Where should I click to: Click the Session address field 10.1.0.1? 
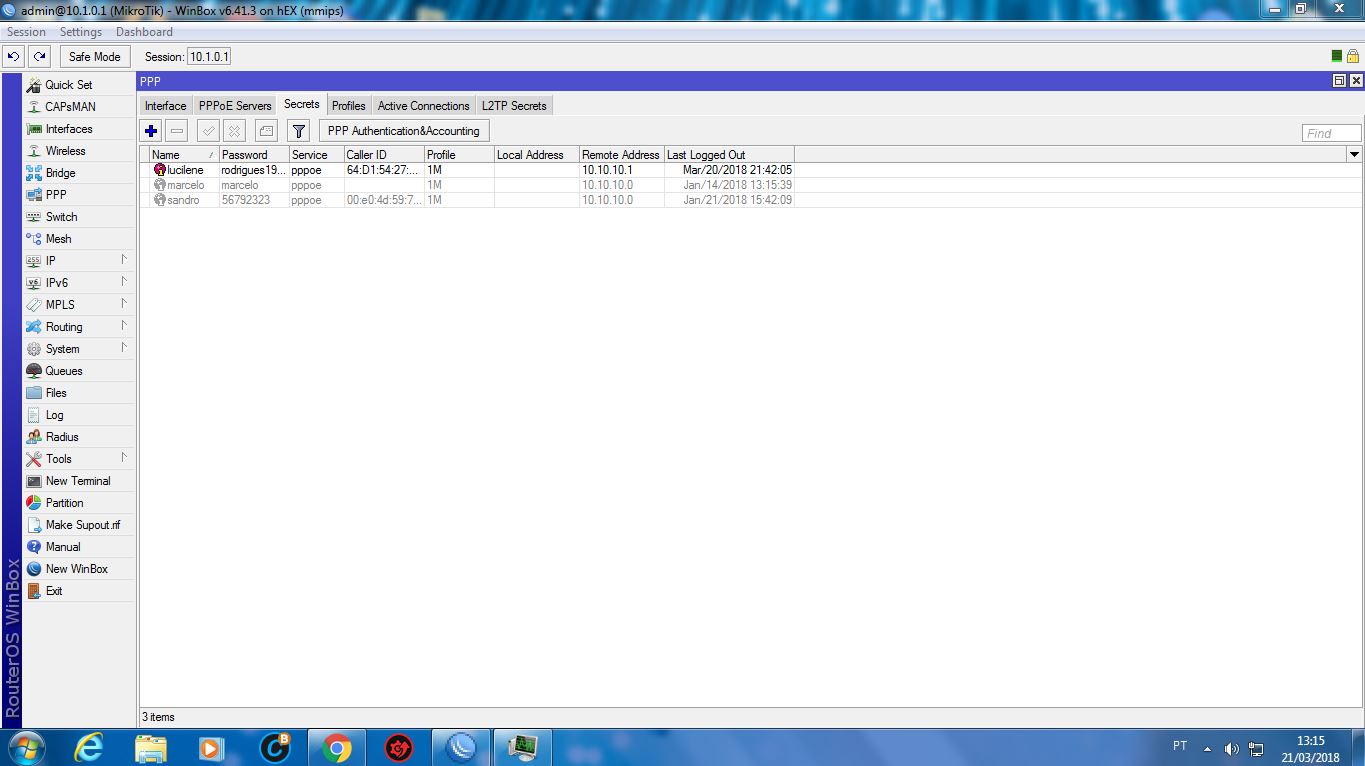[209, 57]
